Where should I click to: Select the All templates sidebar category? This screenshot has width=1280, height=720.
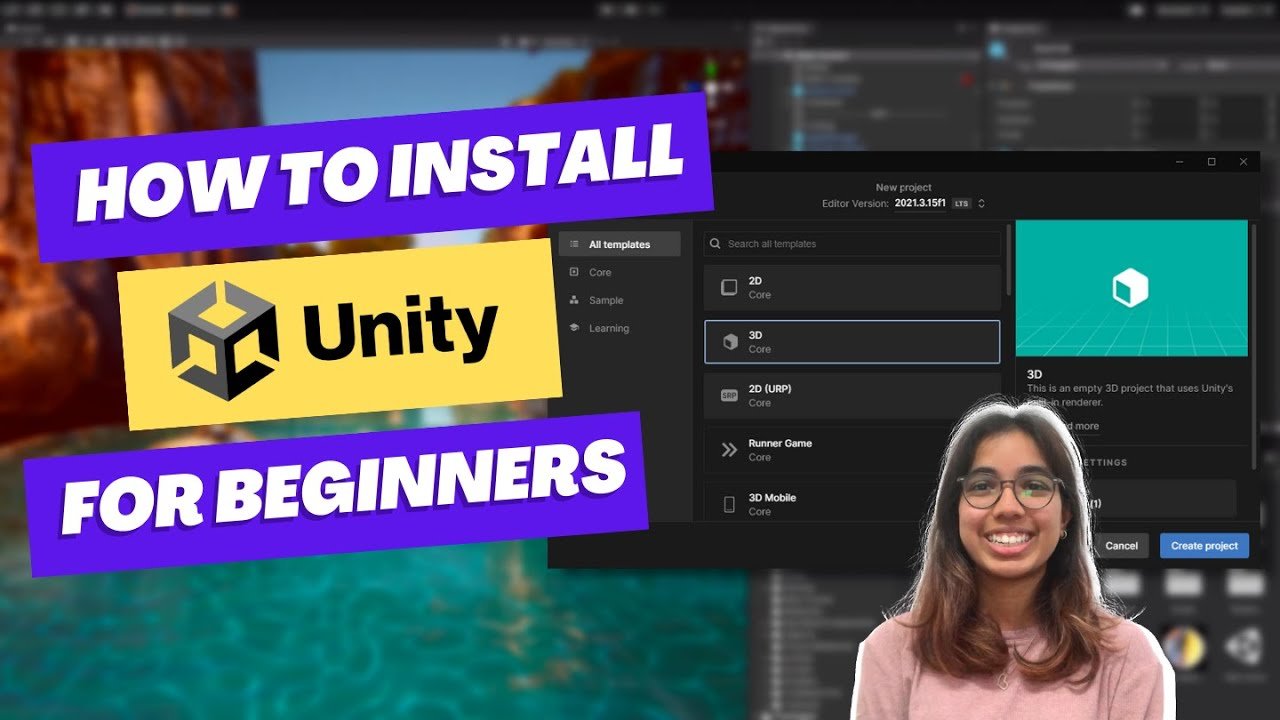619,244
